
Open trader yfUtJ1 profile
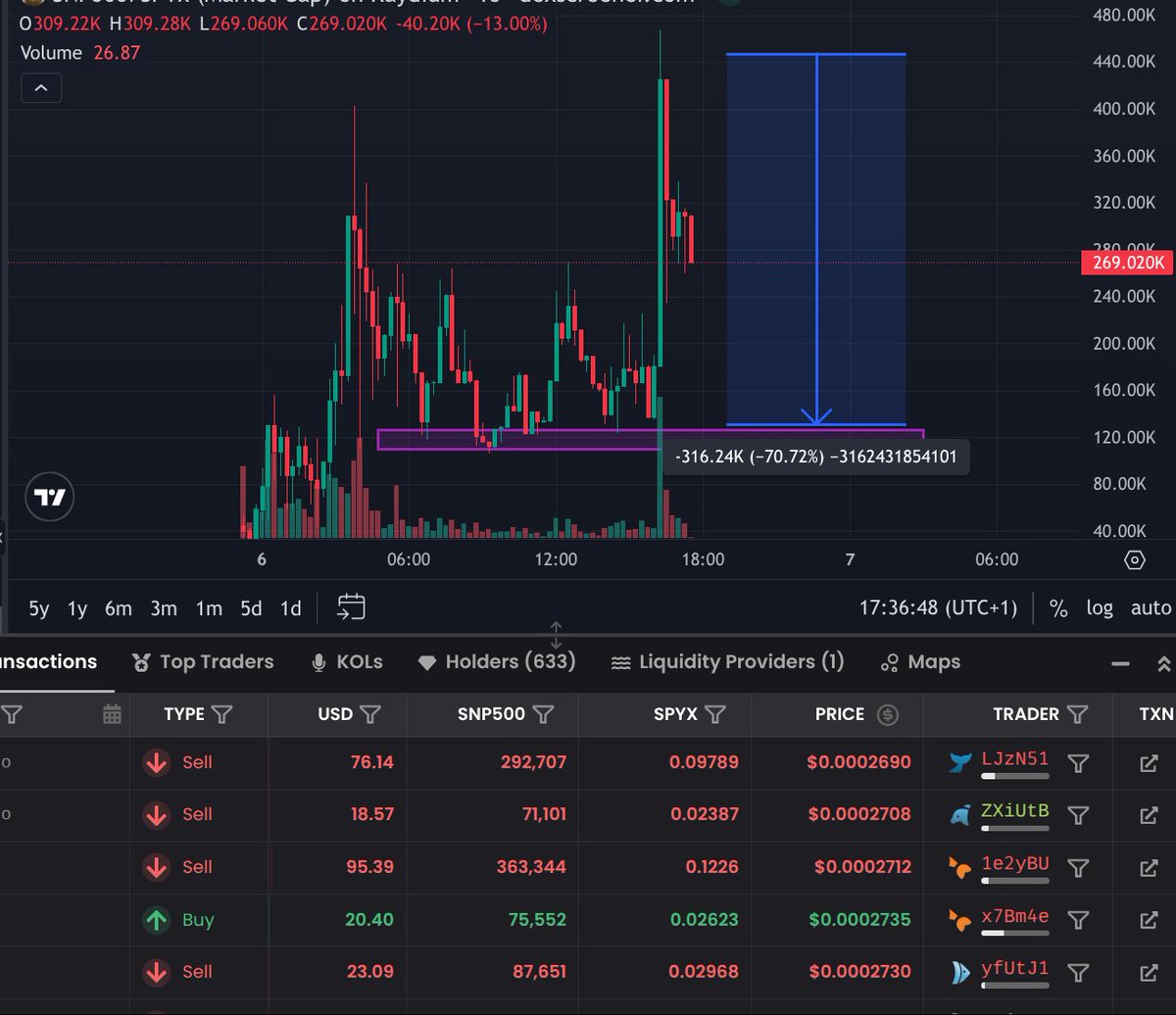click(x=1014, y=969)
